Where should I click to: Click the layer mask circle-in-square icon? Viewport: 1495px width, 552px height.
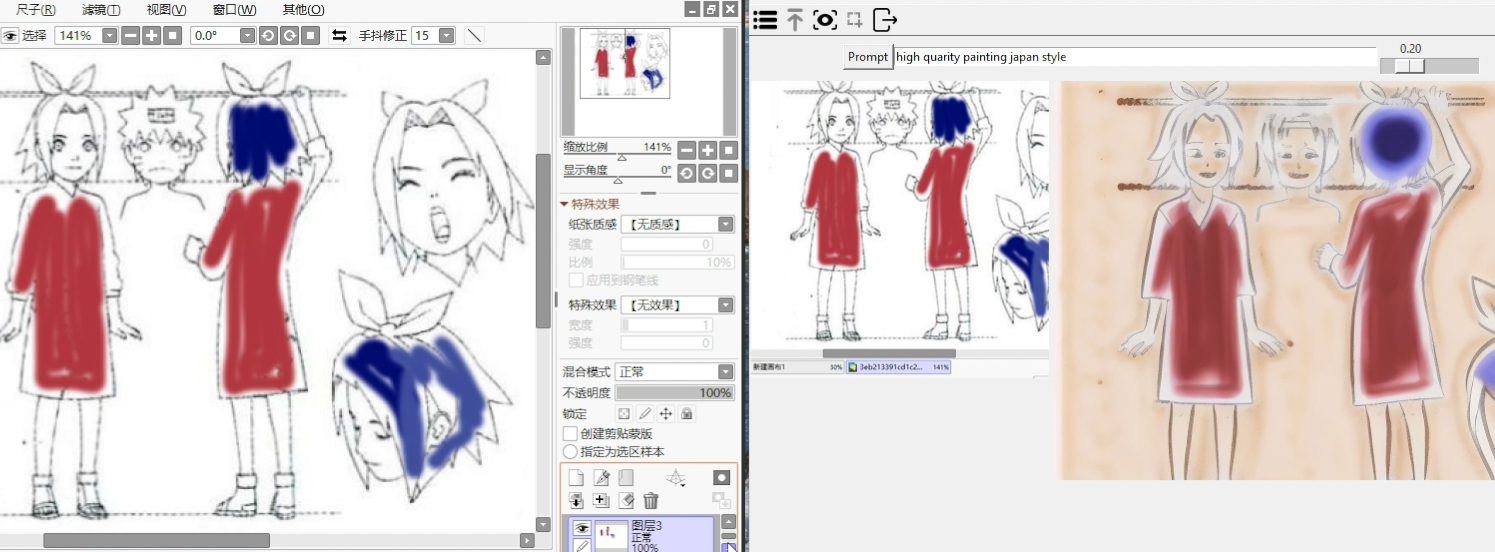[x=721, y=479]
